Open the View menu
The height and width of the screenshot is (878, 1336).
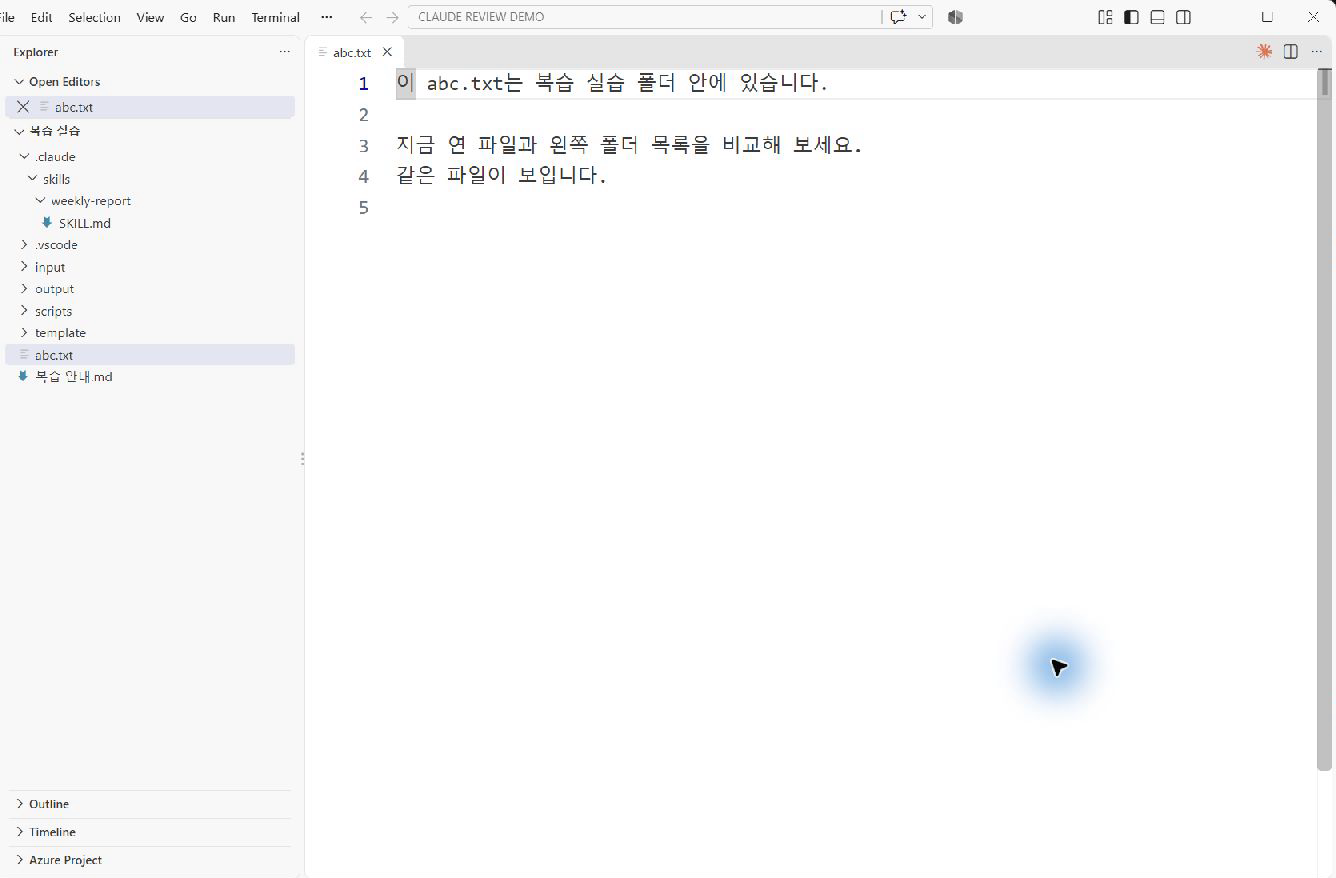[x=150, y=17]
